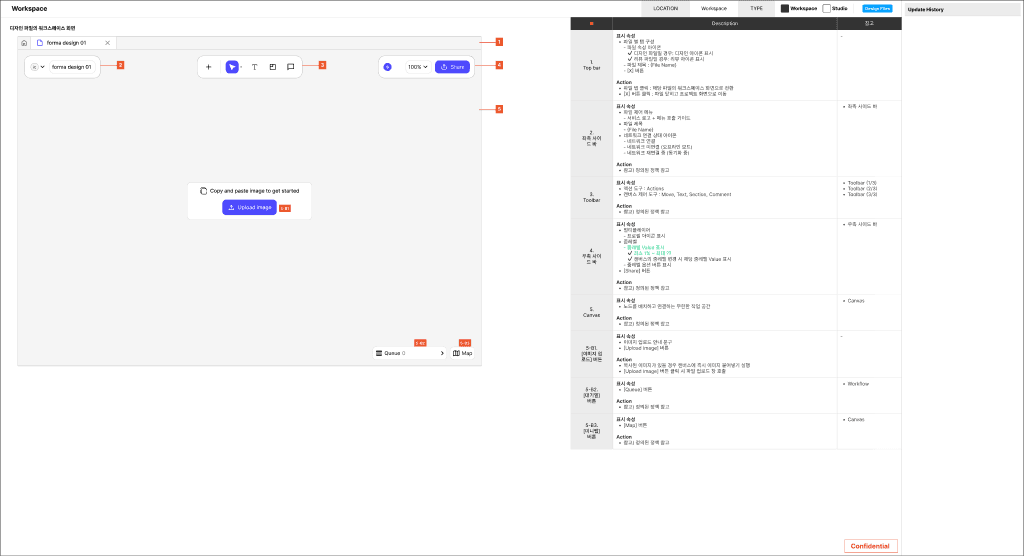Click the Share button
The width and height of the screenshot is (1024, 556).
[453, 67]
